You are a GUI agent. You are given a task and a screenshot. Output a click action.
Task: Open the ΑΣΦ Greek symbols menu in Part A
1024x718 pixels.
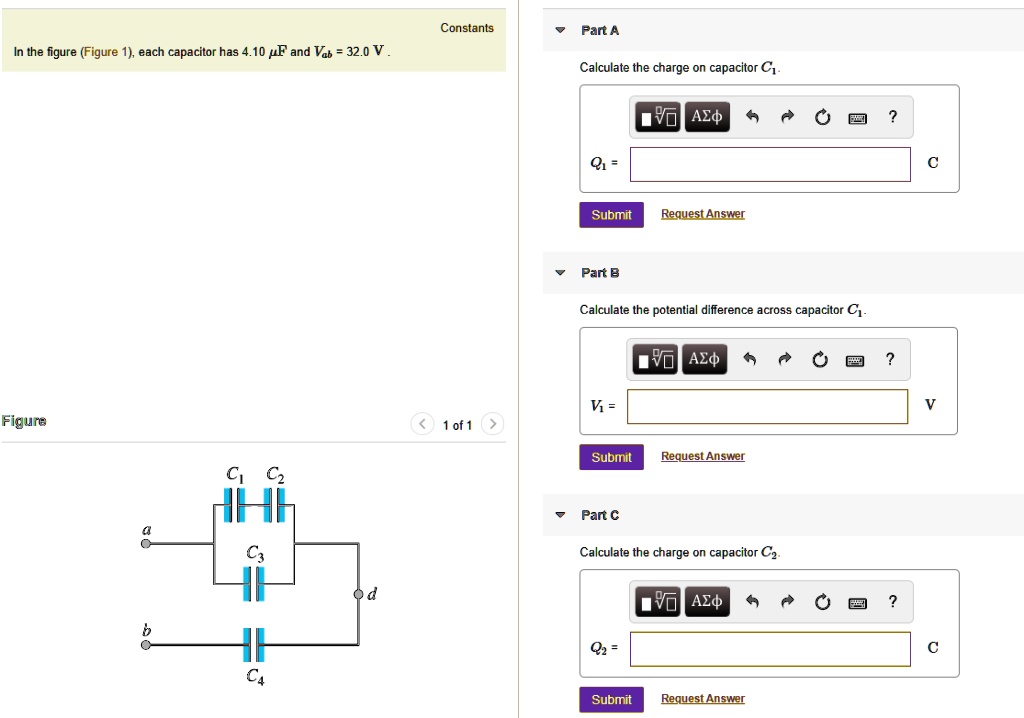coord(707,116)
